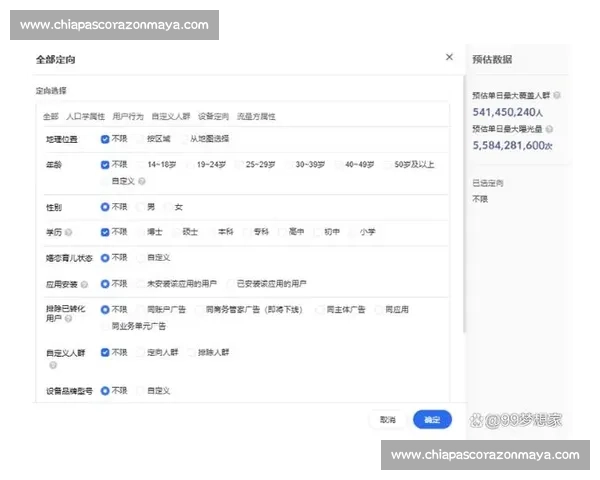600x480 pixels.
Task: Check the 40~49岁 age option
Action: [339, 165]
